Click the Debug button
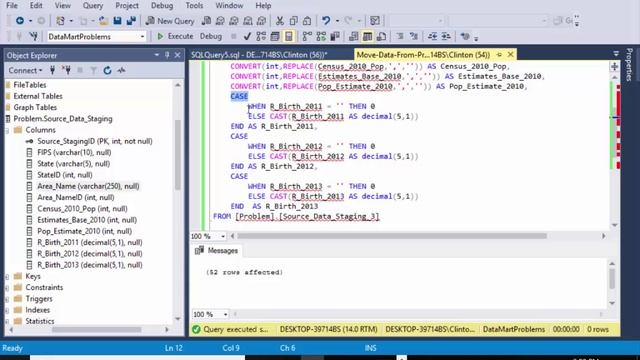Viewport: 640px width, 360px height. [x=211, y=36]
